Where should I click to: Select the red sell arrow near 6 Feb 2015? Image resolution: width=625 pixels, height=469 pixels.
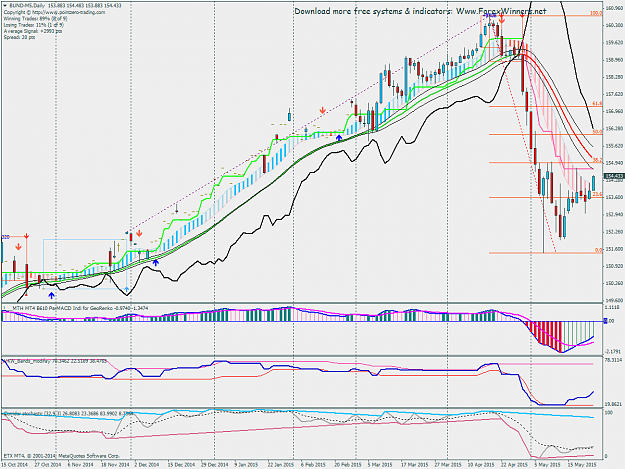point(322,110)
